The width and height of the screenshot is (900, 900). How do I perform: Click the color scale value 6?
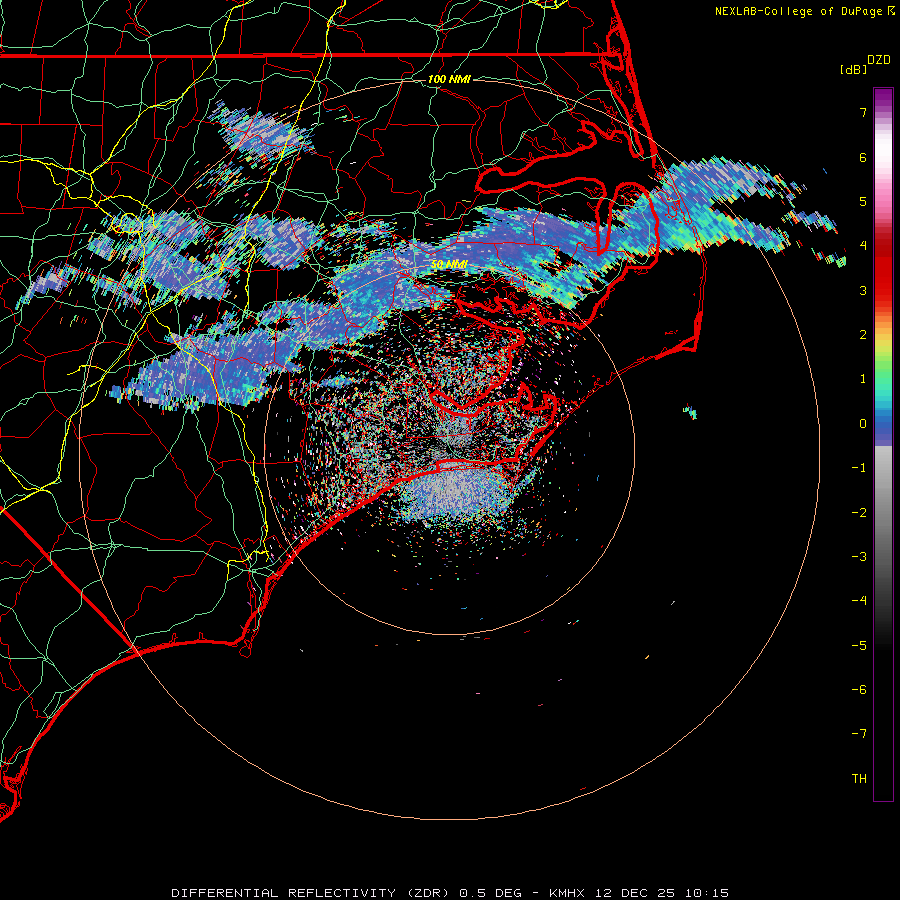point(863,157)
